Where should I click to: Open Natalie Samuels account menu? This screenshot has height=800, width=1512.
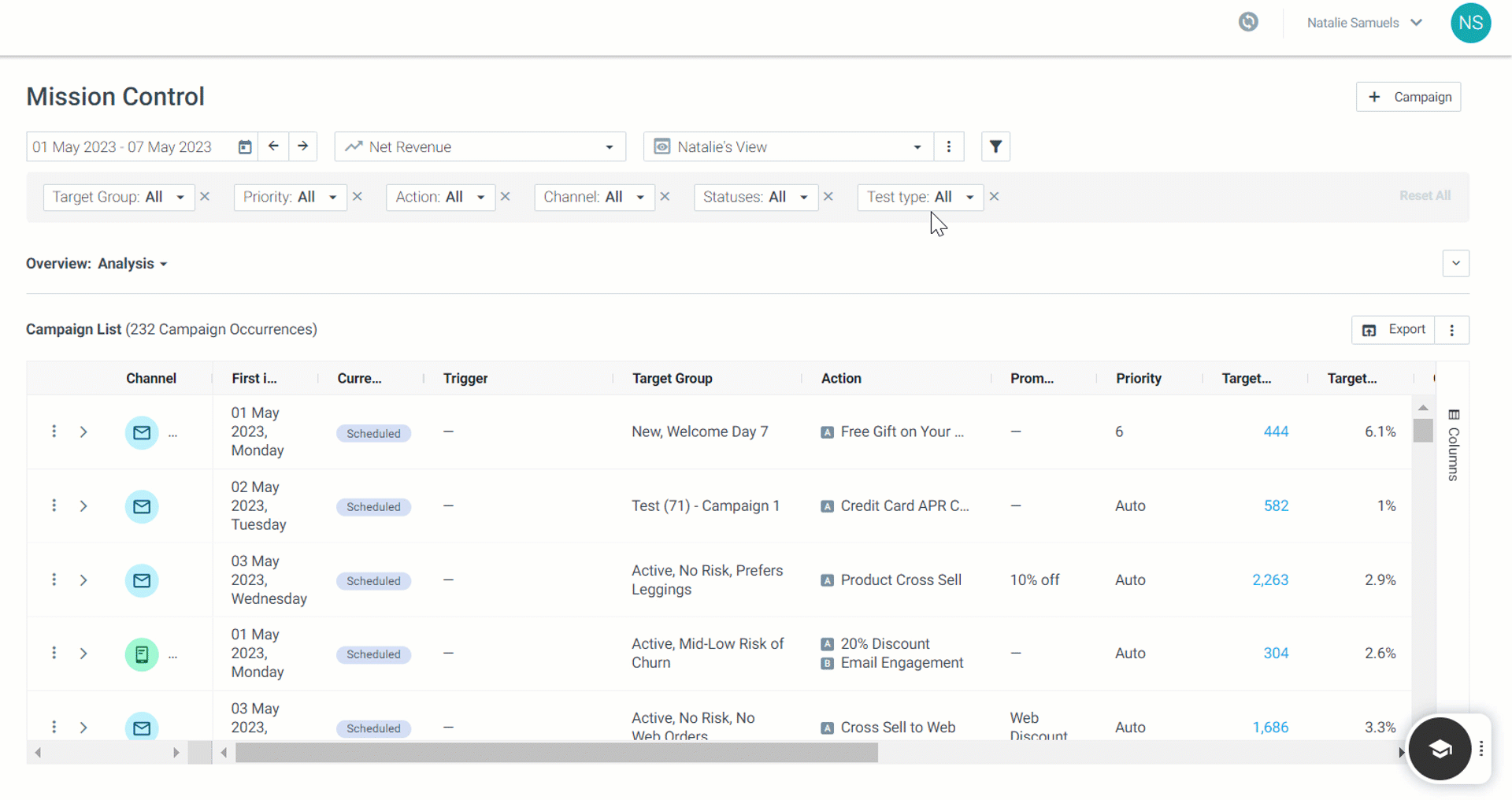point(1365,23)
